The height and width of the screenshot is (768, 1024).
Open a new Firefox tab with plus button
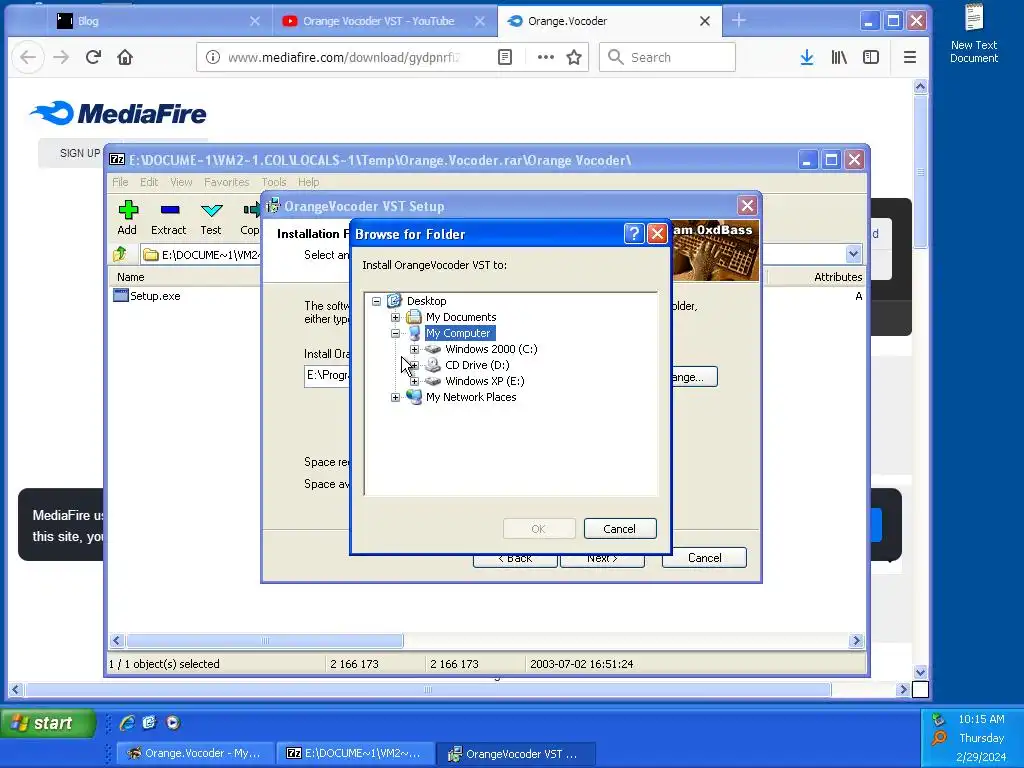[739, 21]
